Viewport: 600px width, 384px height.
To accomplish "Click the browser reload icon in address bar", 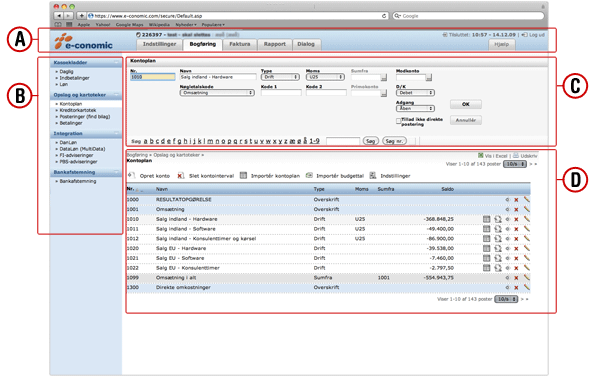I will coord(384,16).
